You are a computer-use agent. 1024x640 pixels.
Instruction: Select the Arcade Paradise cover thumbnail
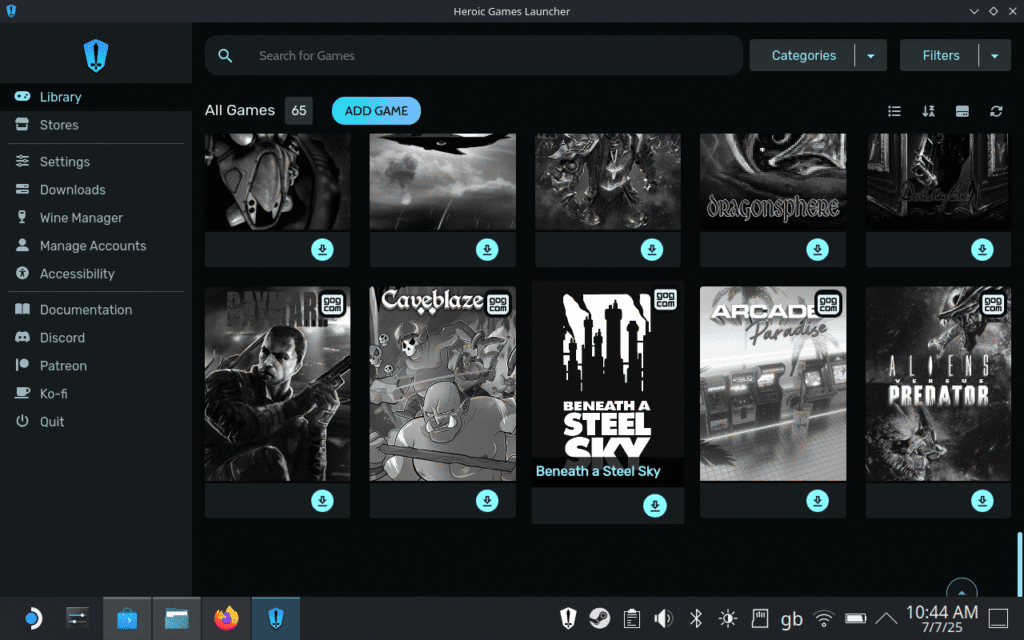tap(773, 385)
